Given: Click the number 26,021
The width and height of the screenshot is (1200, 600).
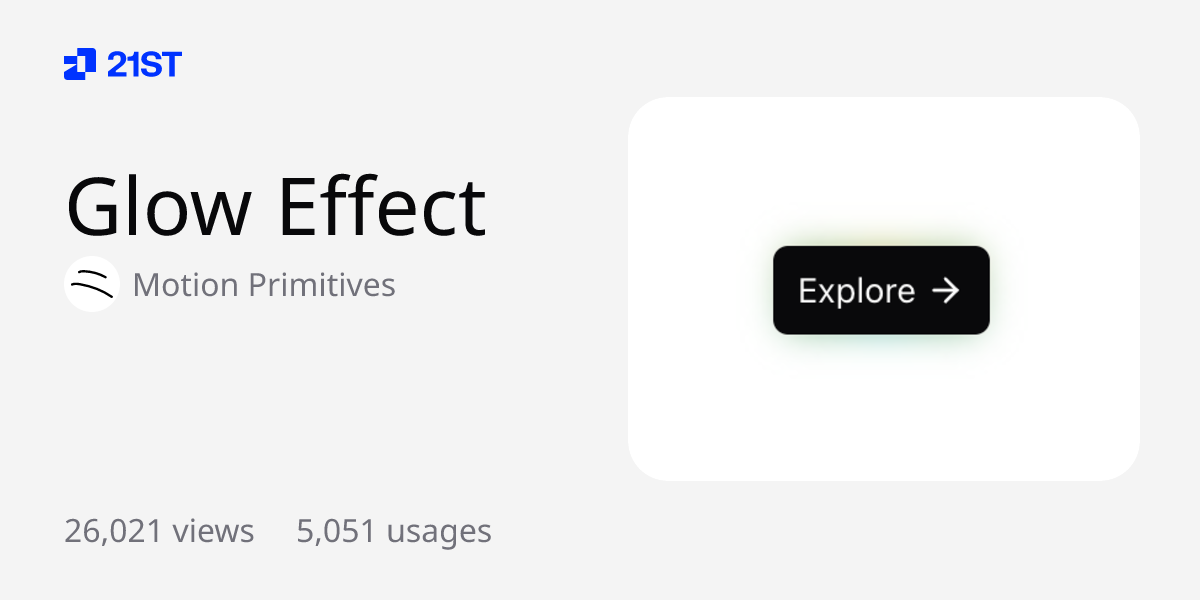Looking at the screenshot, I should pyautogui.click(x=113, y=530).
